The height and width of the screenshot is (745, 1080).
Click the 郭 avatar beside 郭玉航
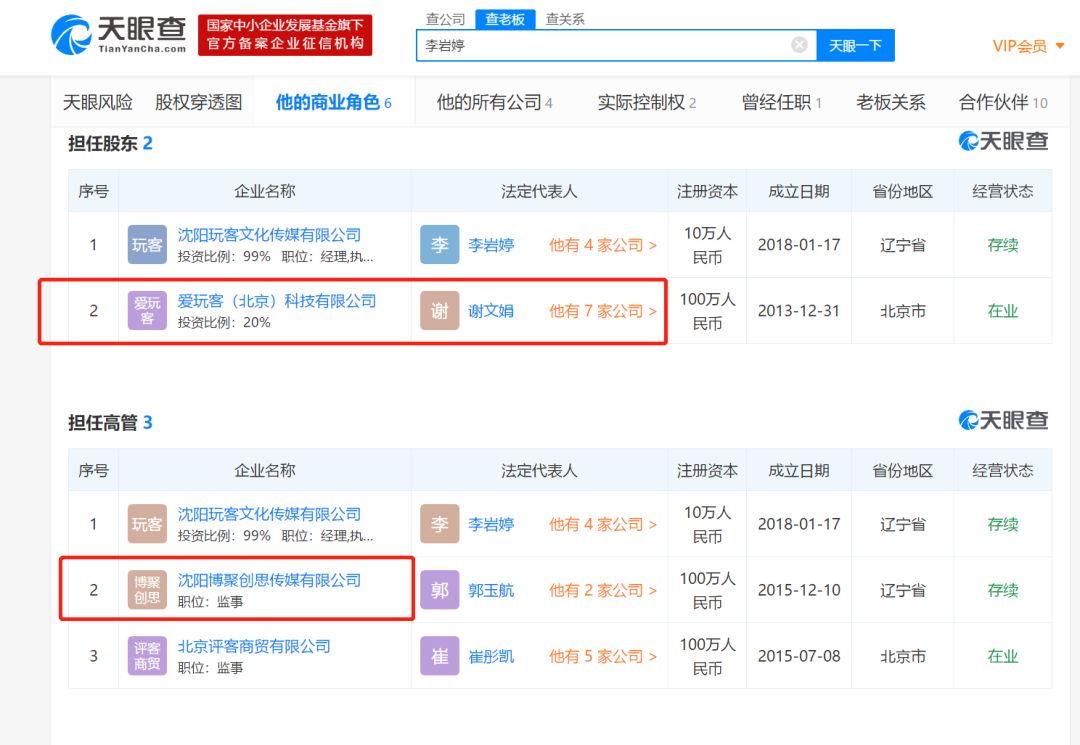(x=440, y=590)
